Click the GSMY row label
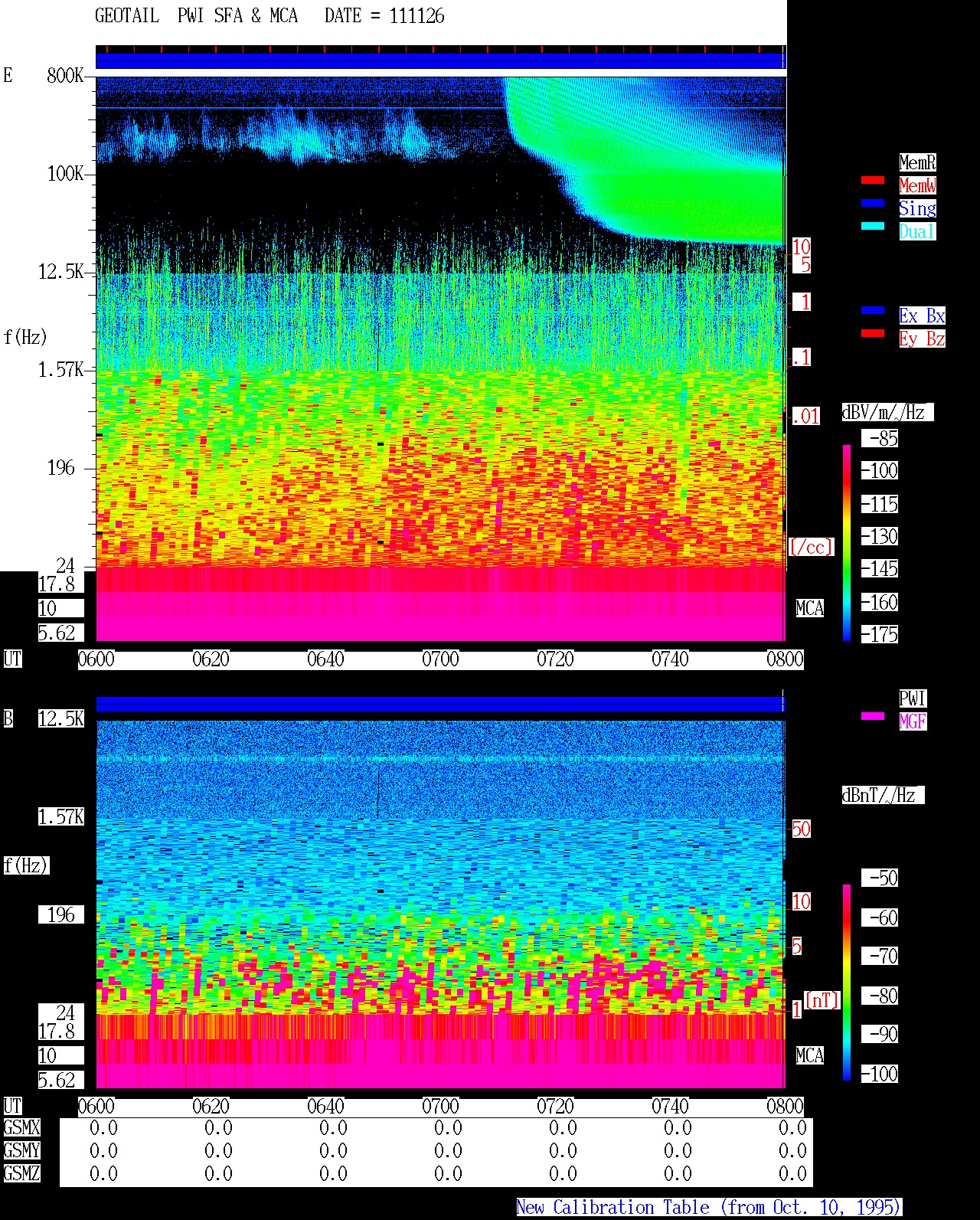 pos(21,1150)
